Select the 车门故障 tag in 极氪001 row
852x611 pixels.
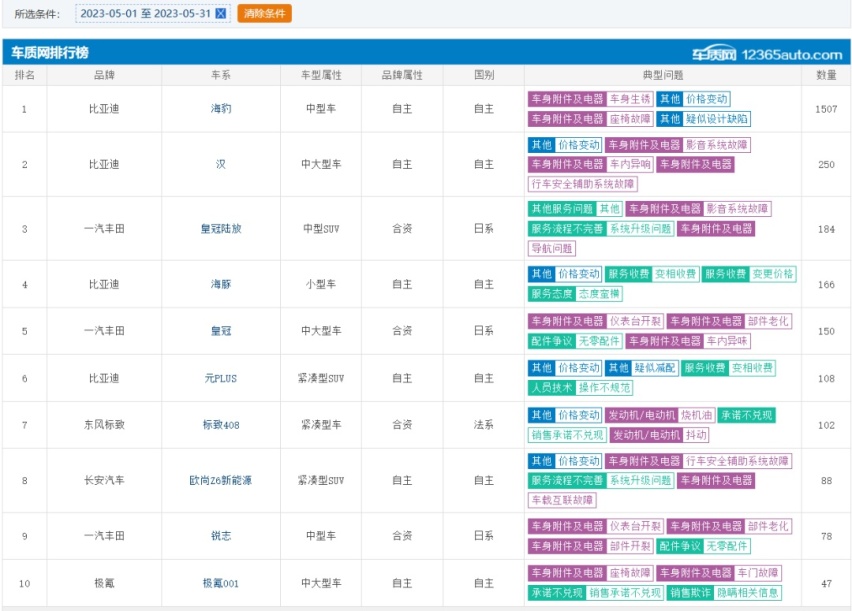(758, 573)
